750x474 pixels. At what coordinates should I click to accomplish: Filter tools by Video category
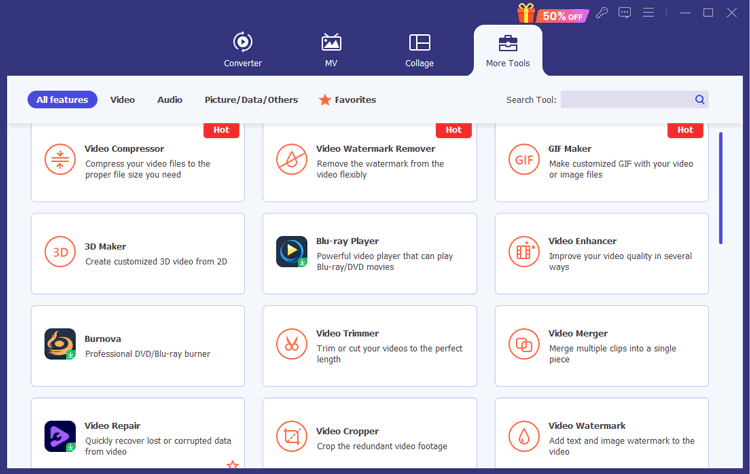(122, 99)
